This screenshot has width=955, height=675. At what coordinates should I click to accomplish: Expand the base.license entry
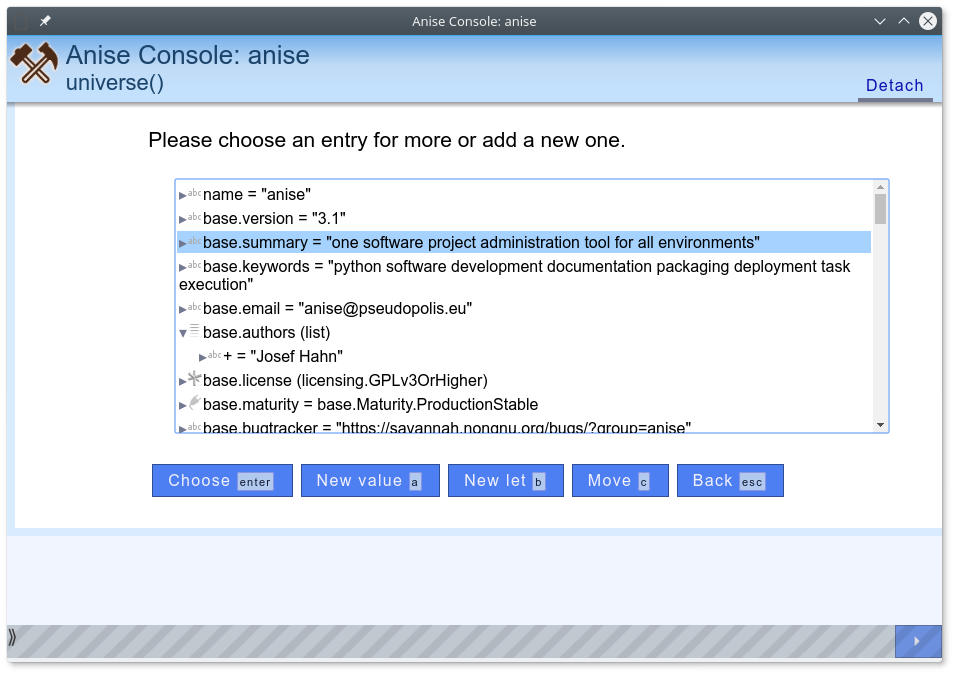[x=183, y=381]
